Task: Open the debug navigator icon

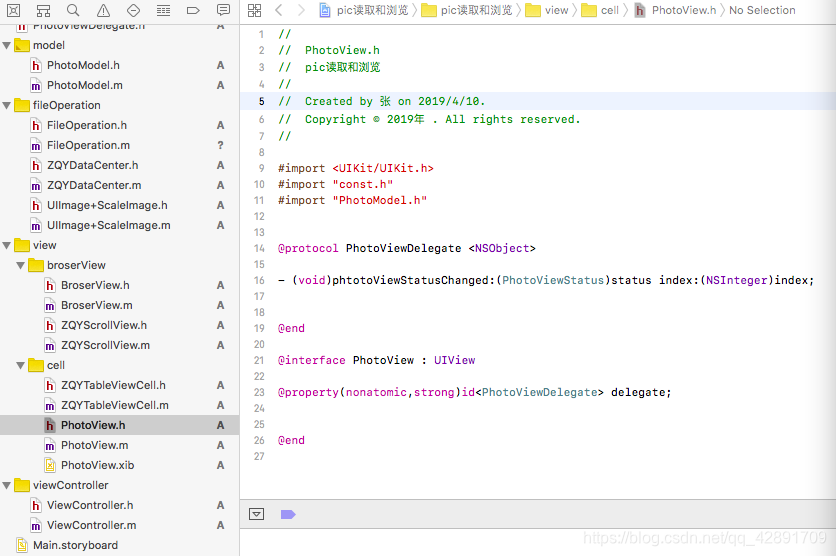Action: [163, 10]
